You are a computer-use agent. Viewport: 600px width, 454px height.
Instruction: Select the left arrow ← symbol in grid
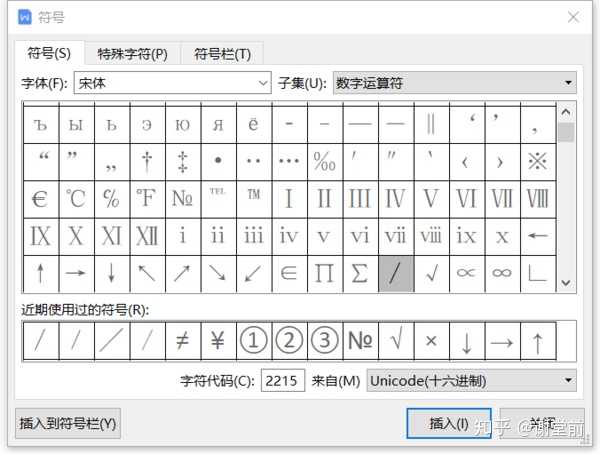point(538,236)
